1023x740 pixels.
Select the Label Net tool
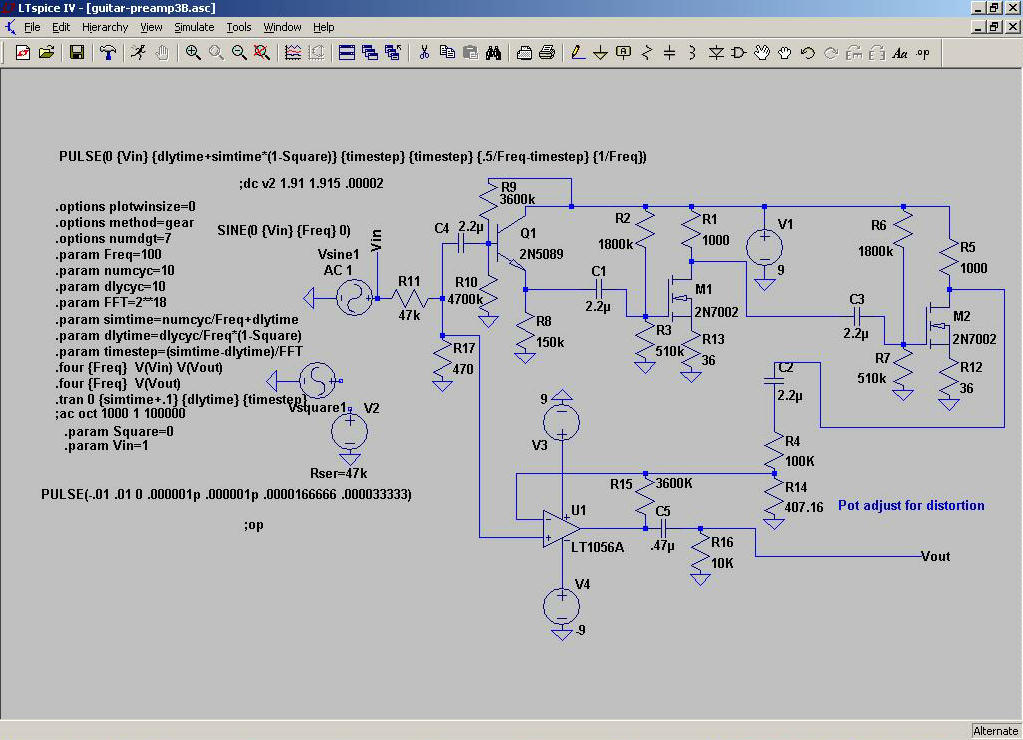(624, 53)
